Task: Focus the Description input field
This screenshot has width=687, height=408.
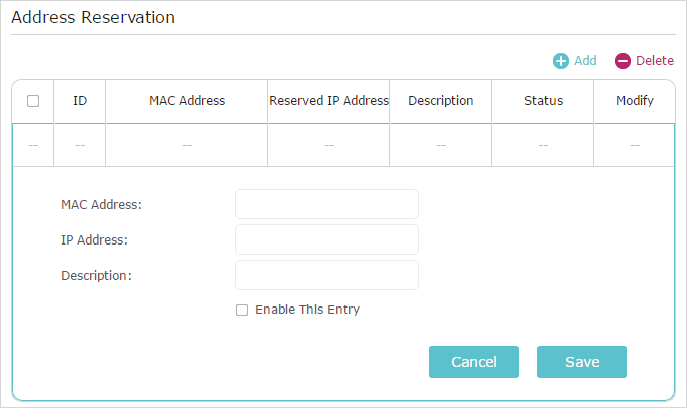Action: [327, 275]
